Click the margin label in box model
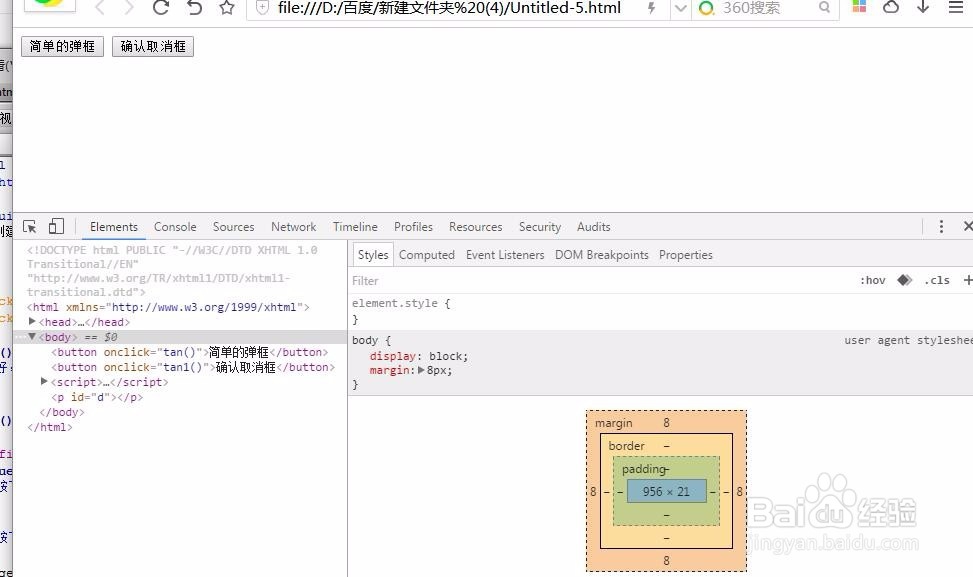973x577 pixels. 614,423
